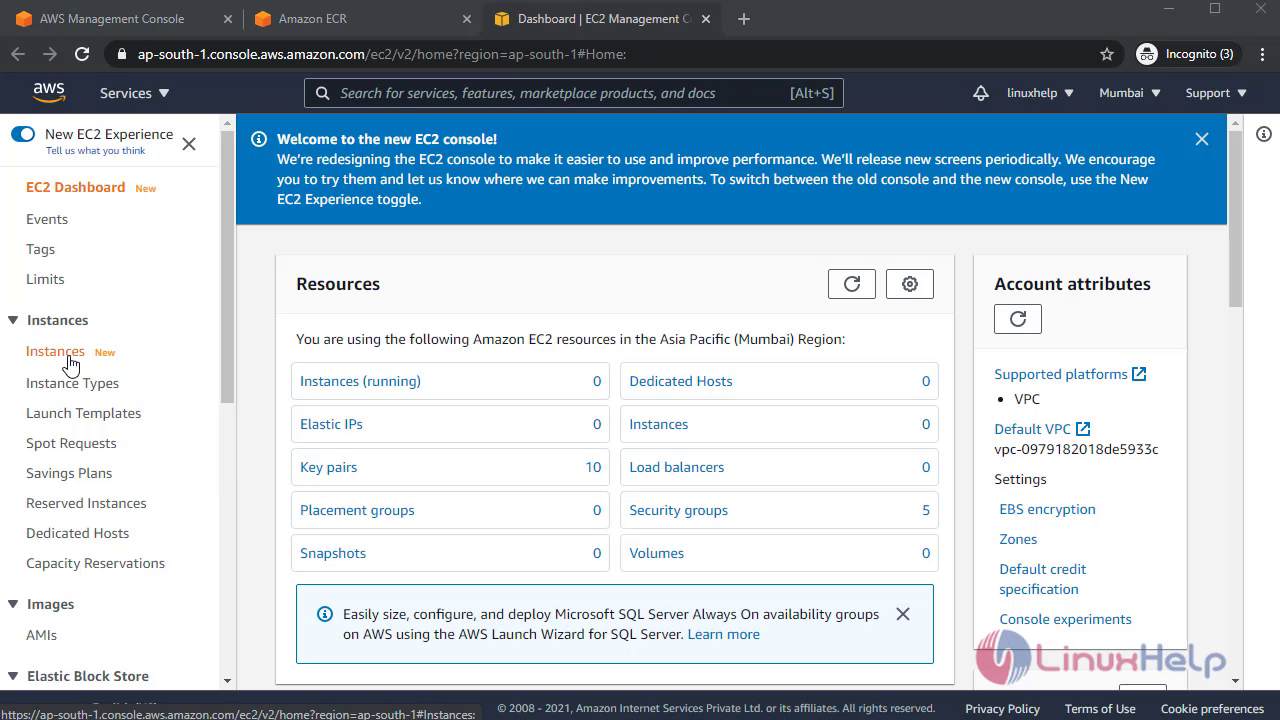Open EC2 Dashboard in sidebar
The width and height of the screenshot is (1280, 720).
pyautogui.click(x=76, y=187)
